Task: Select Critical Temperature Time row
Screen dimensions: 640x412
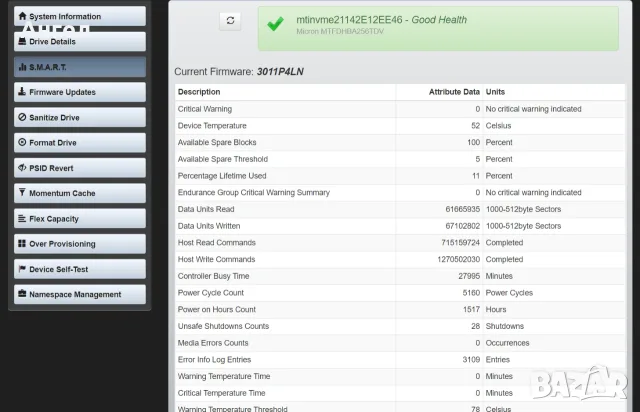Action: pos(400,394)
